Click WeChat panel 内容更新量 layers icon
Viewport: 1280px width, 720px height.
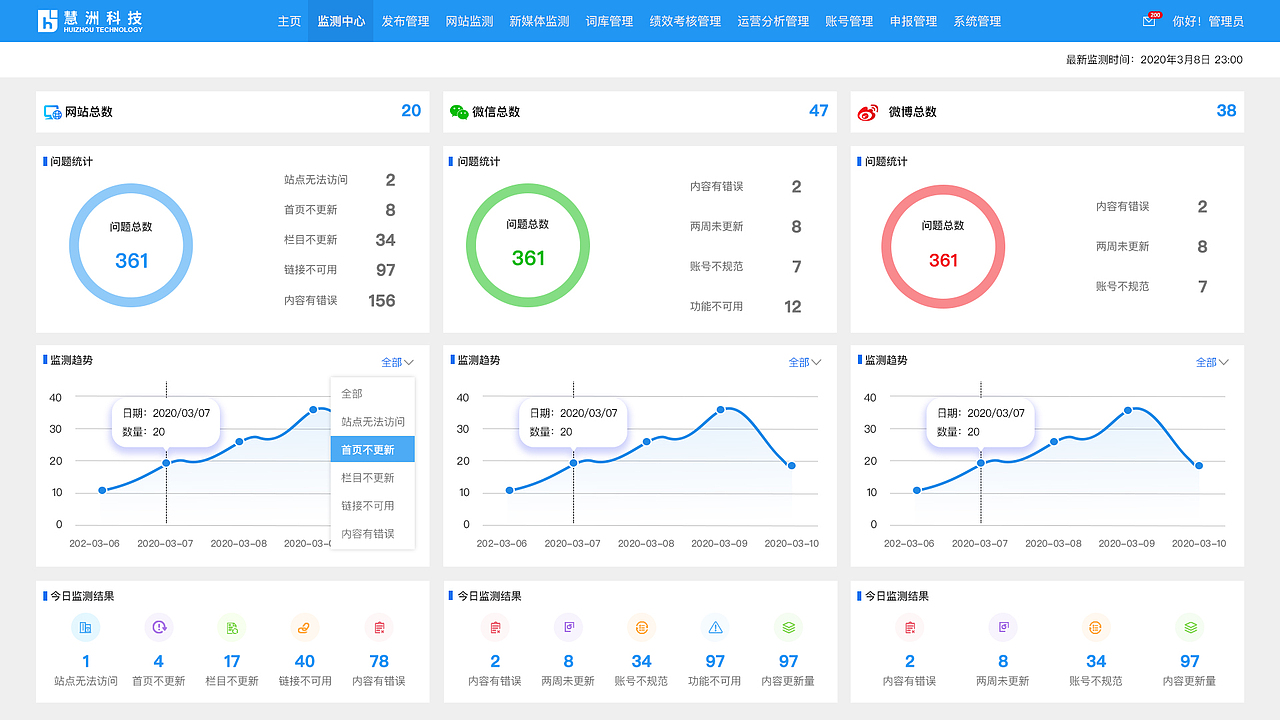pos(789,627)
